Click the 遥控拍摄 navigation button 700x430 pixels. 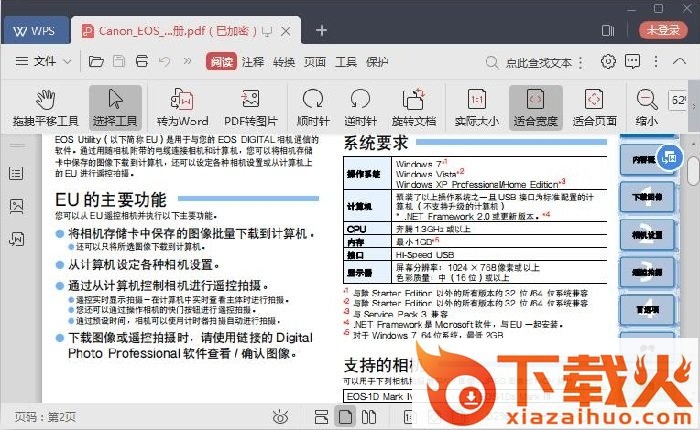click(647, 272)
